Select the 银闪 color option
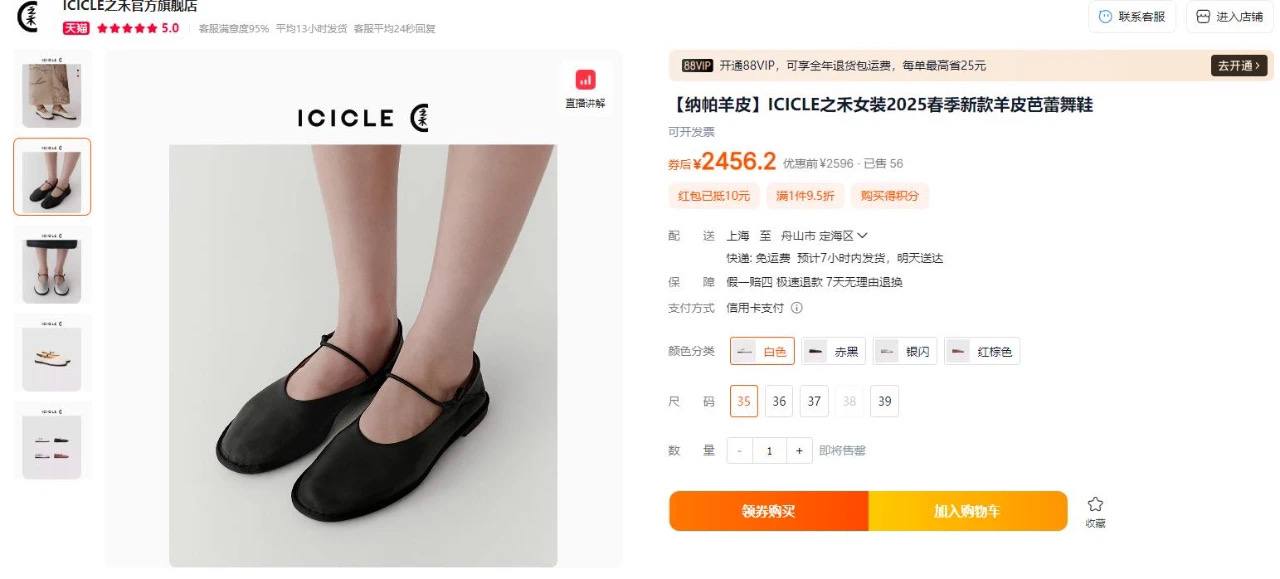Image resolution: width=1280 pixels, height=579 pixels. pos(905,351)
